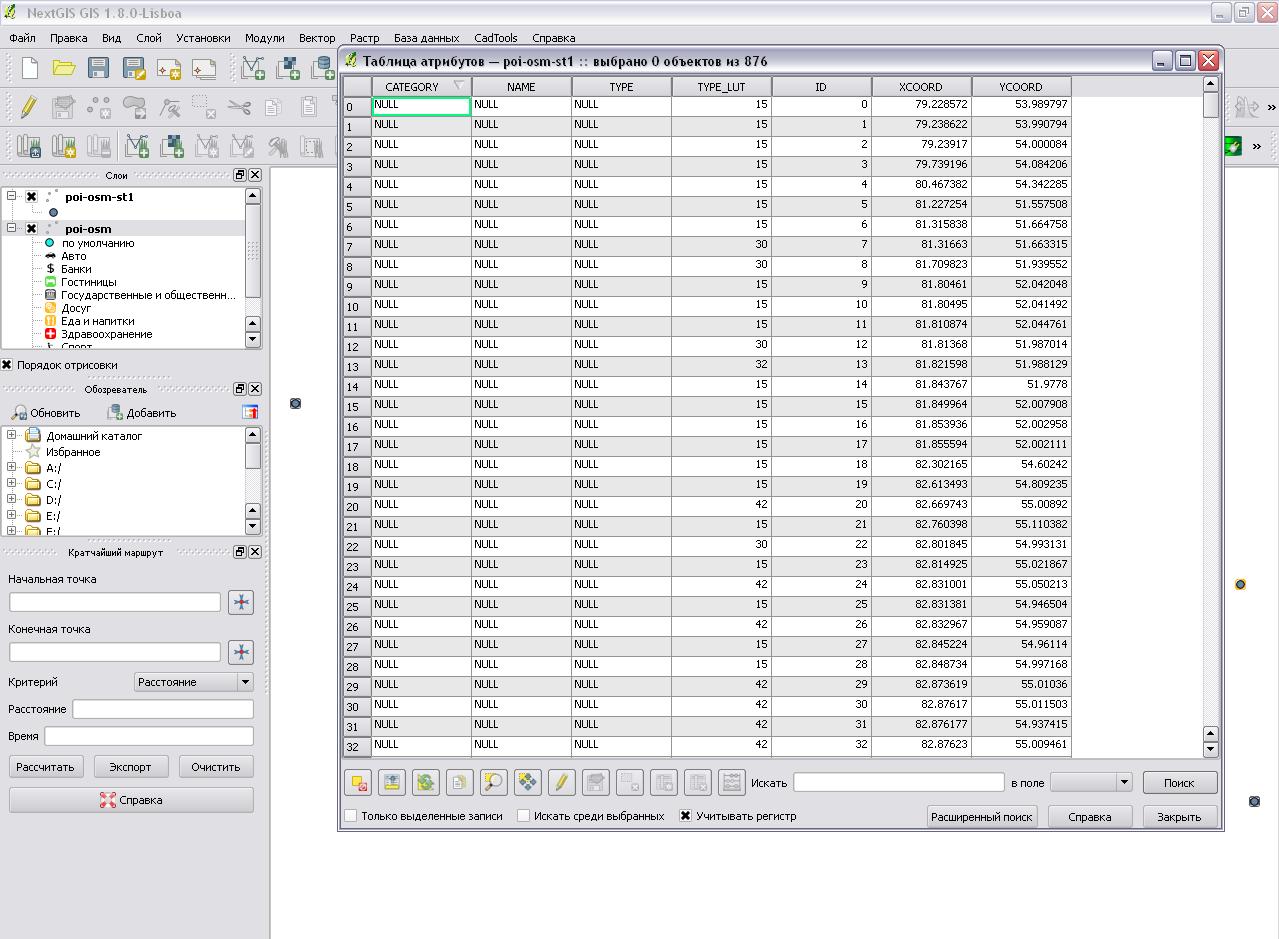Enable the 'Только выделенные записи' checkbox
Viewport: 1279px width, 939px height.
[x=351, y=816]
